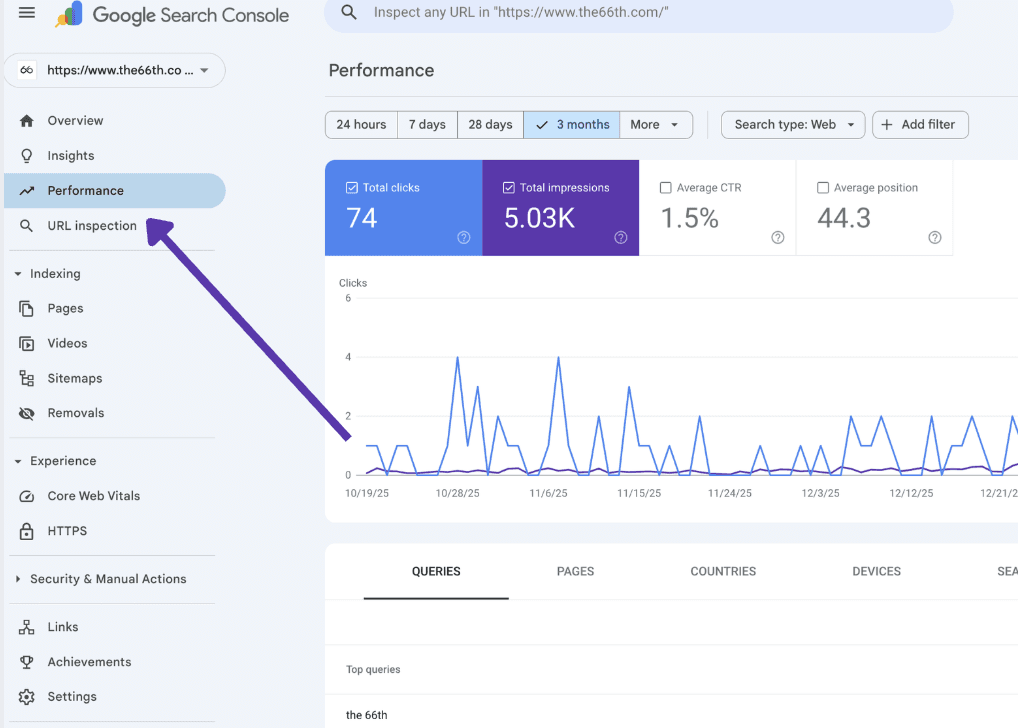Go to Sitemaps report

point(115,379)
